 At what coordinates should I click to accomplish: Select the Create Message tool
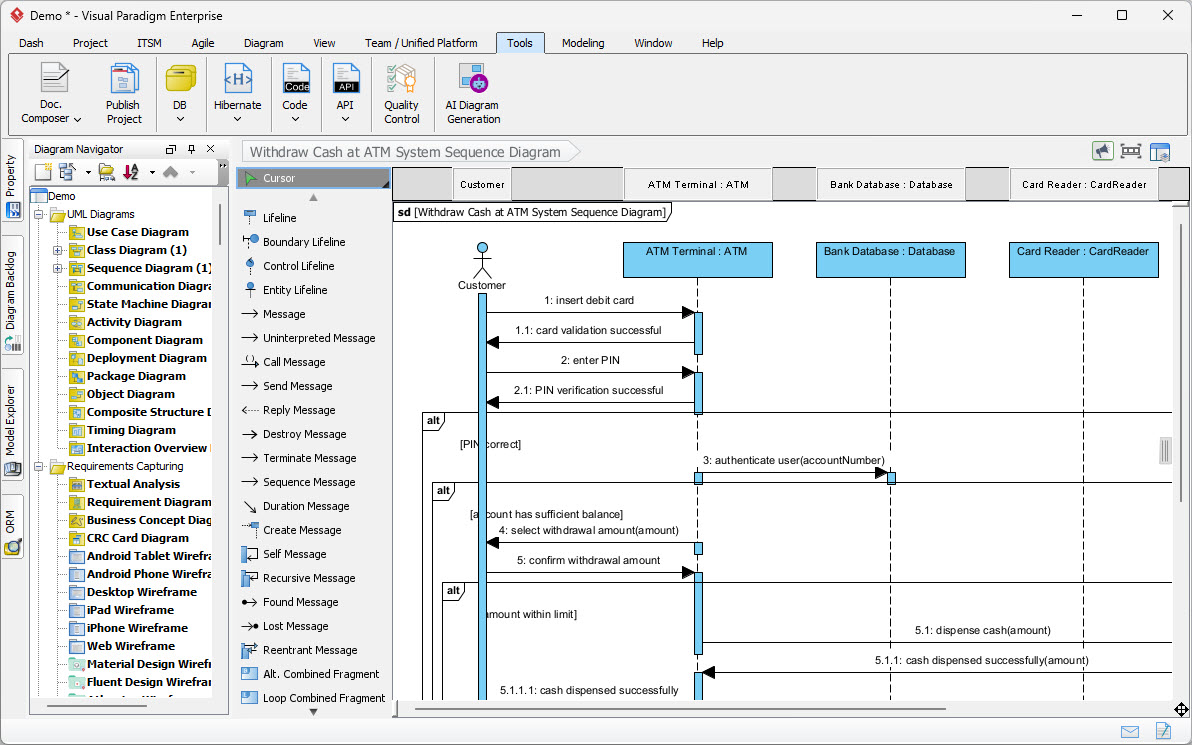tap(313, 530)
